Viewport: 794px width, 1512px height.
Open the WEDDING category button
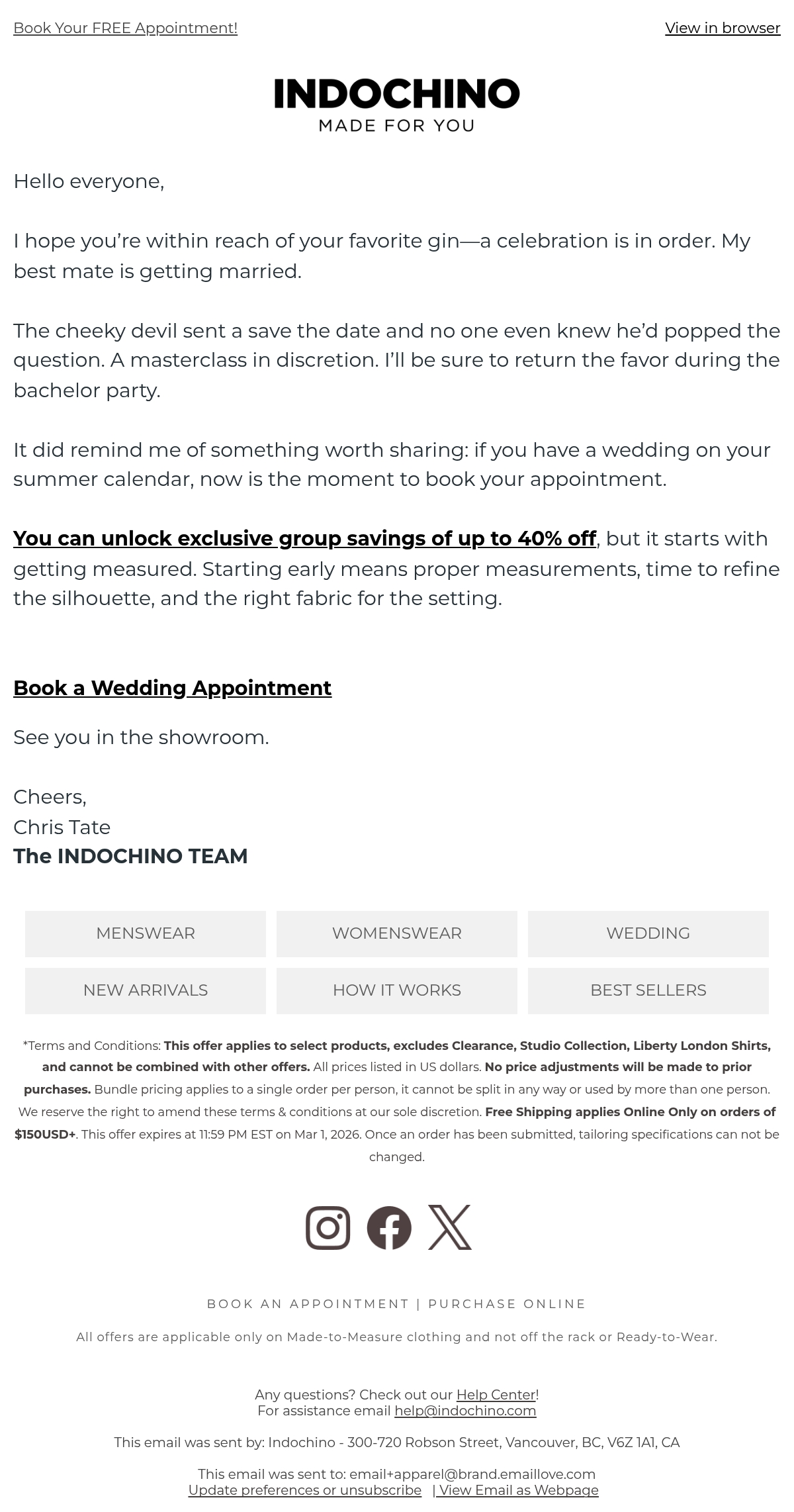pos(648,933)
